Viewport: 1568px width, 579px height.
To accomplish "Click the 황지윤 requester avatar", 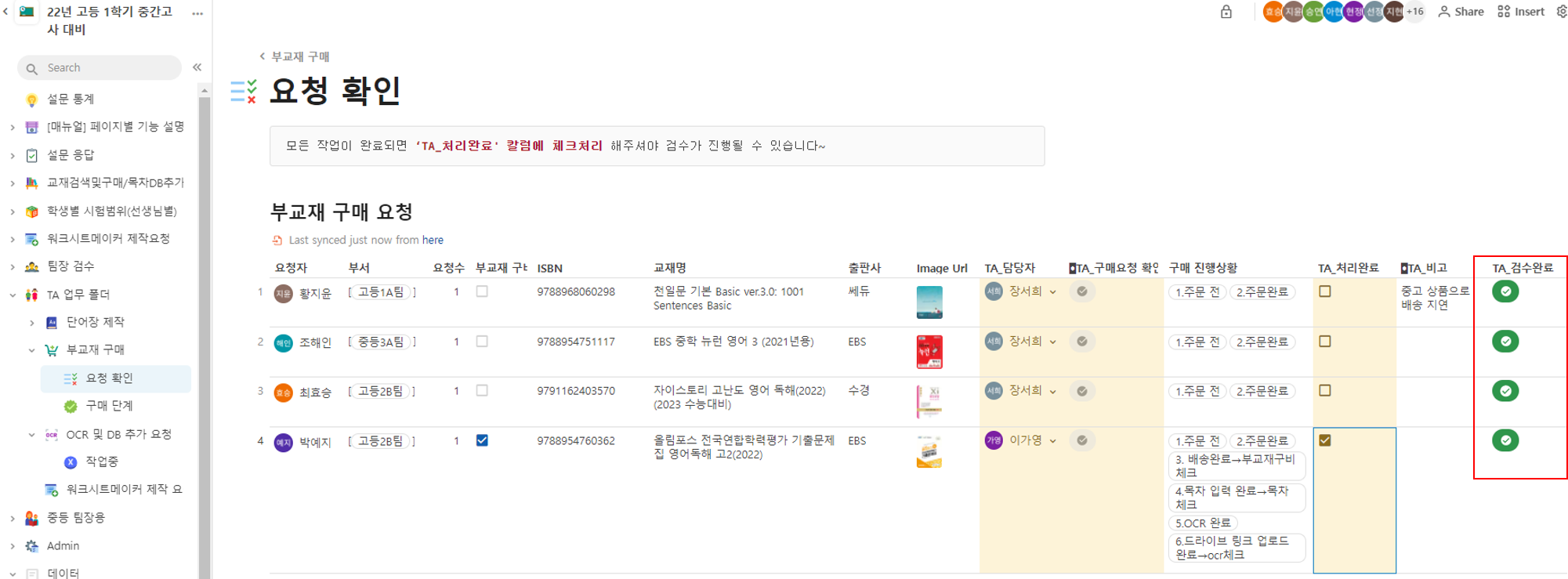I will [284, 294].
